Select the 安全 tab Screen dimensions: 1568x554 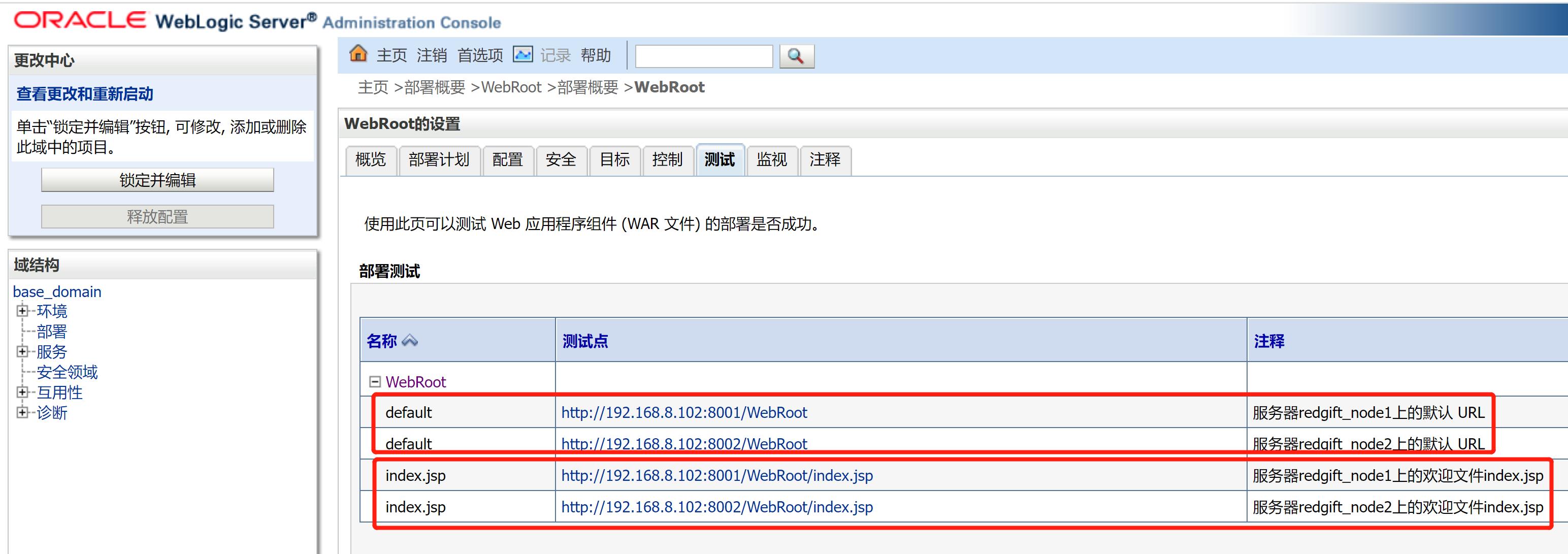pyautogui.click(x=561, y=160)
